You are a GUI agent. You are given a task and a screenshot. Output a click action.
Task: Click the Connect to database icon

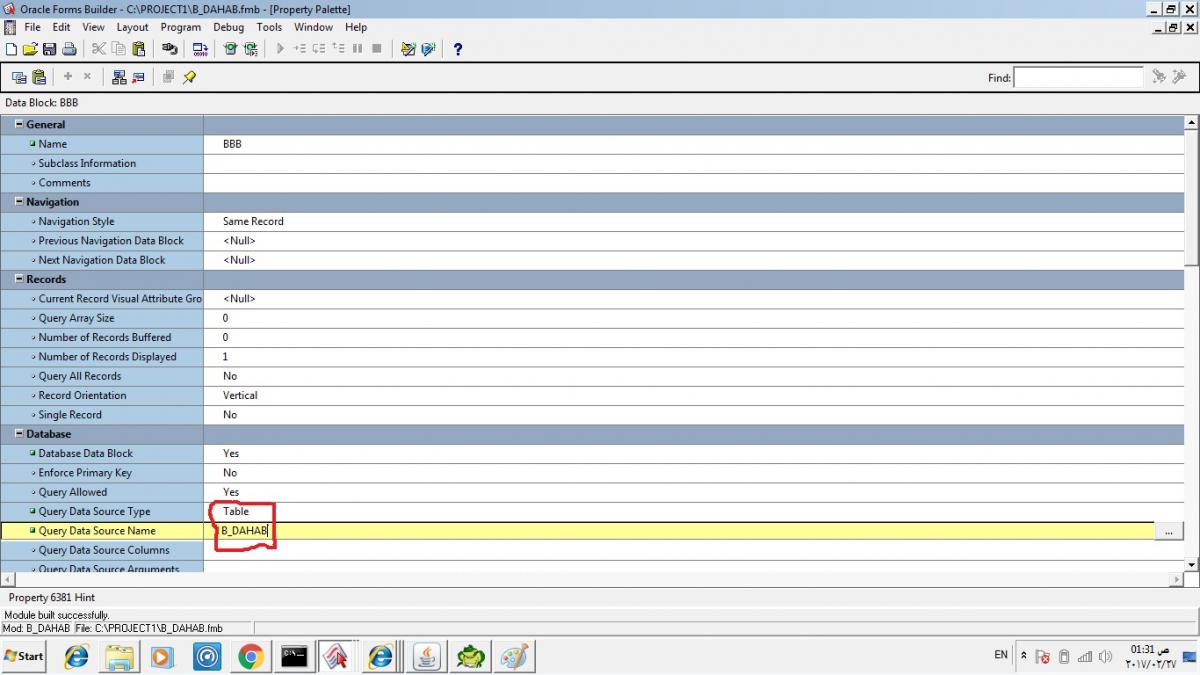pos(169,48)
